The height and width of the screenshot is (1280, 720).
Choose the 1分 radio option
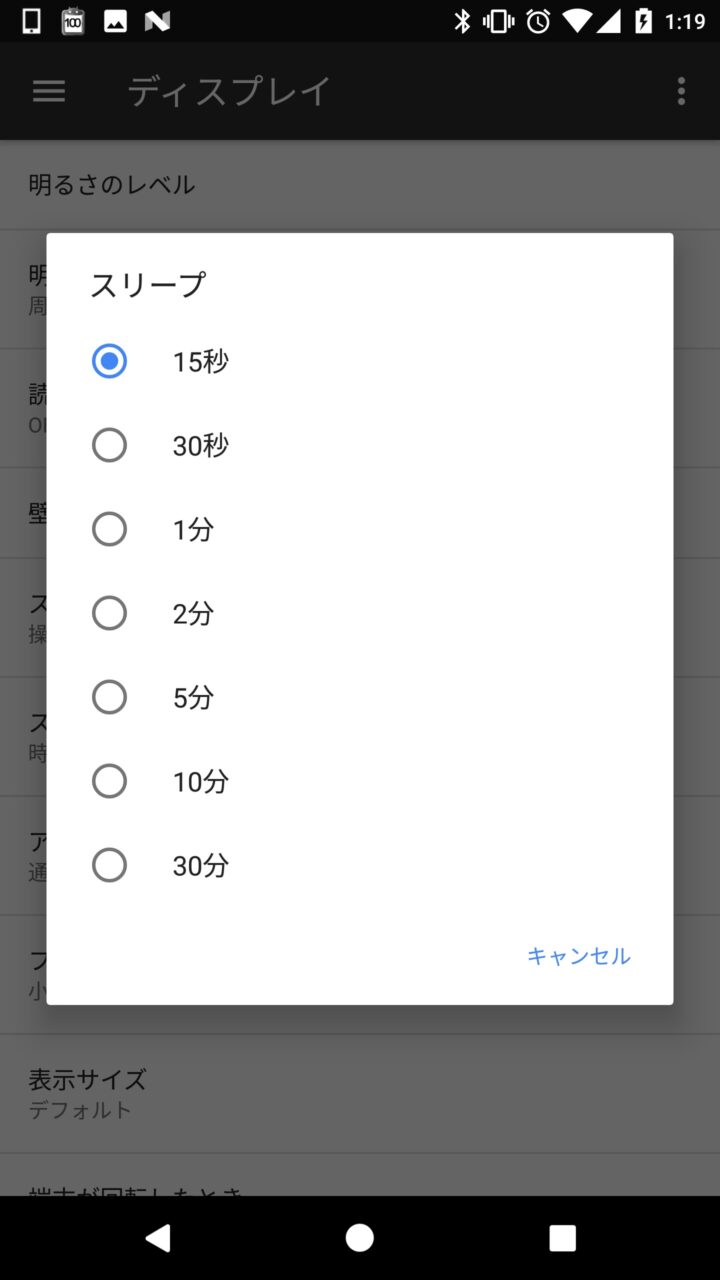pos(110,529)
